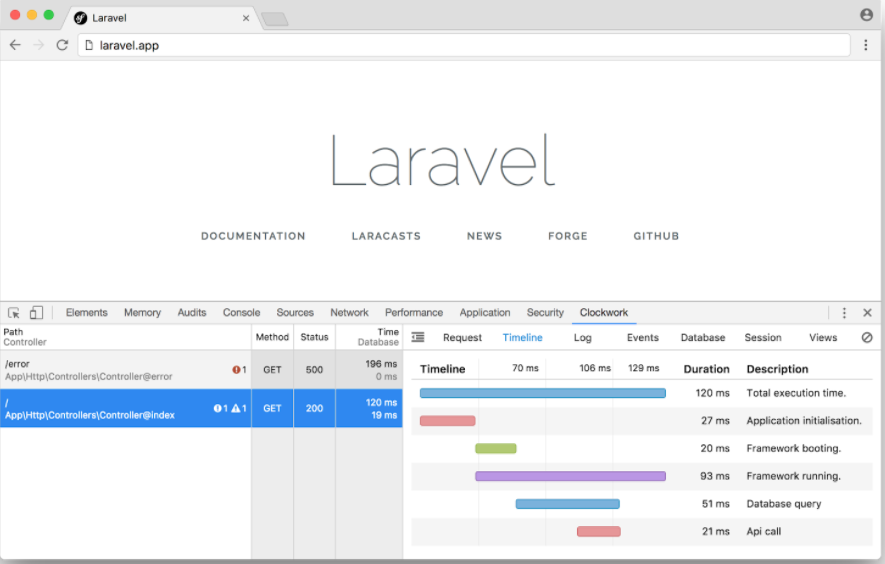Select the /error request row

point(201,370)
